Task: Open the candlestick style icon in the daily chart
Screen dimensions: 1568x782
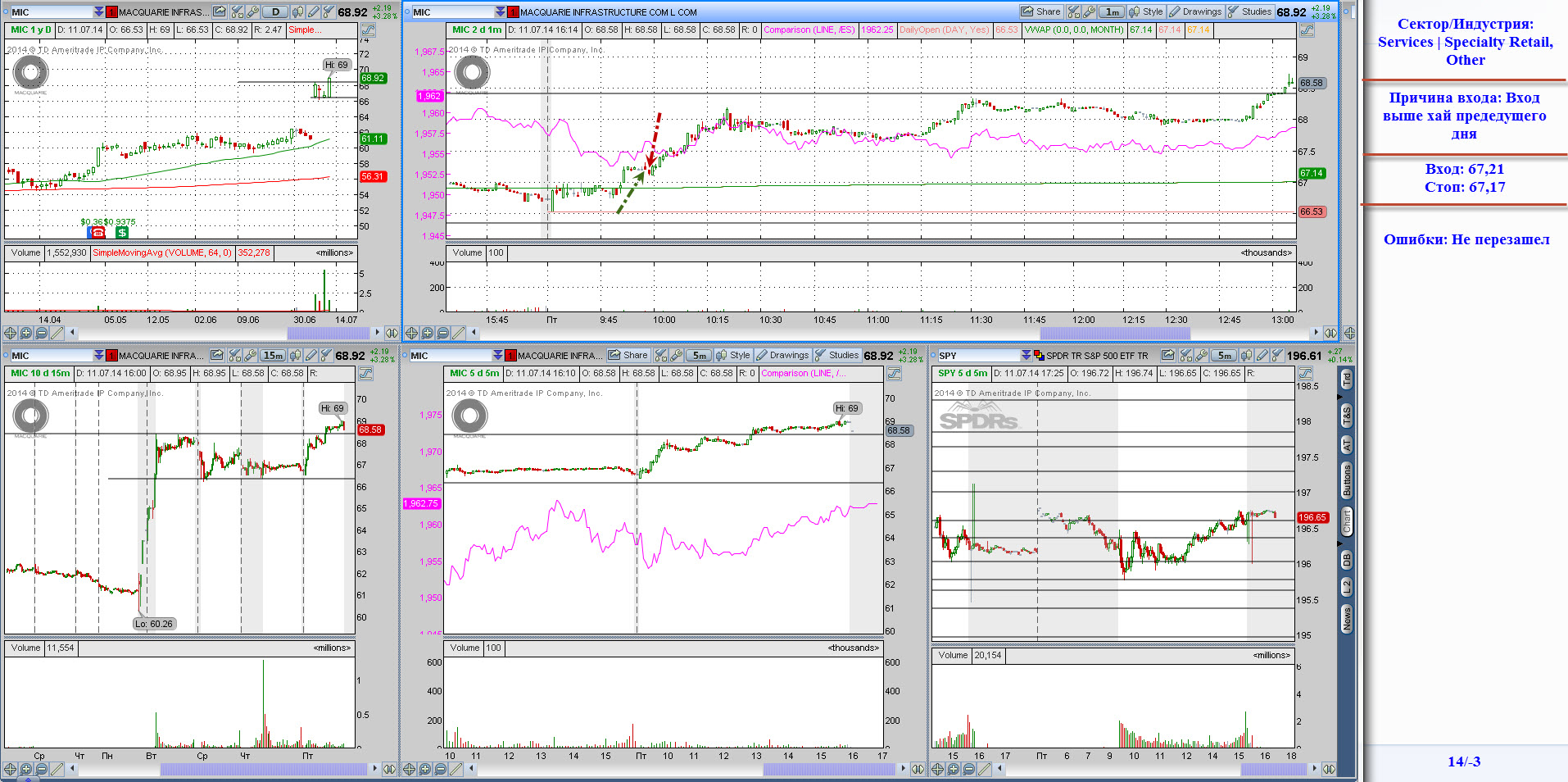Action: [297, 11]
